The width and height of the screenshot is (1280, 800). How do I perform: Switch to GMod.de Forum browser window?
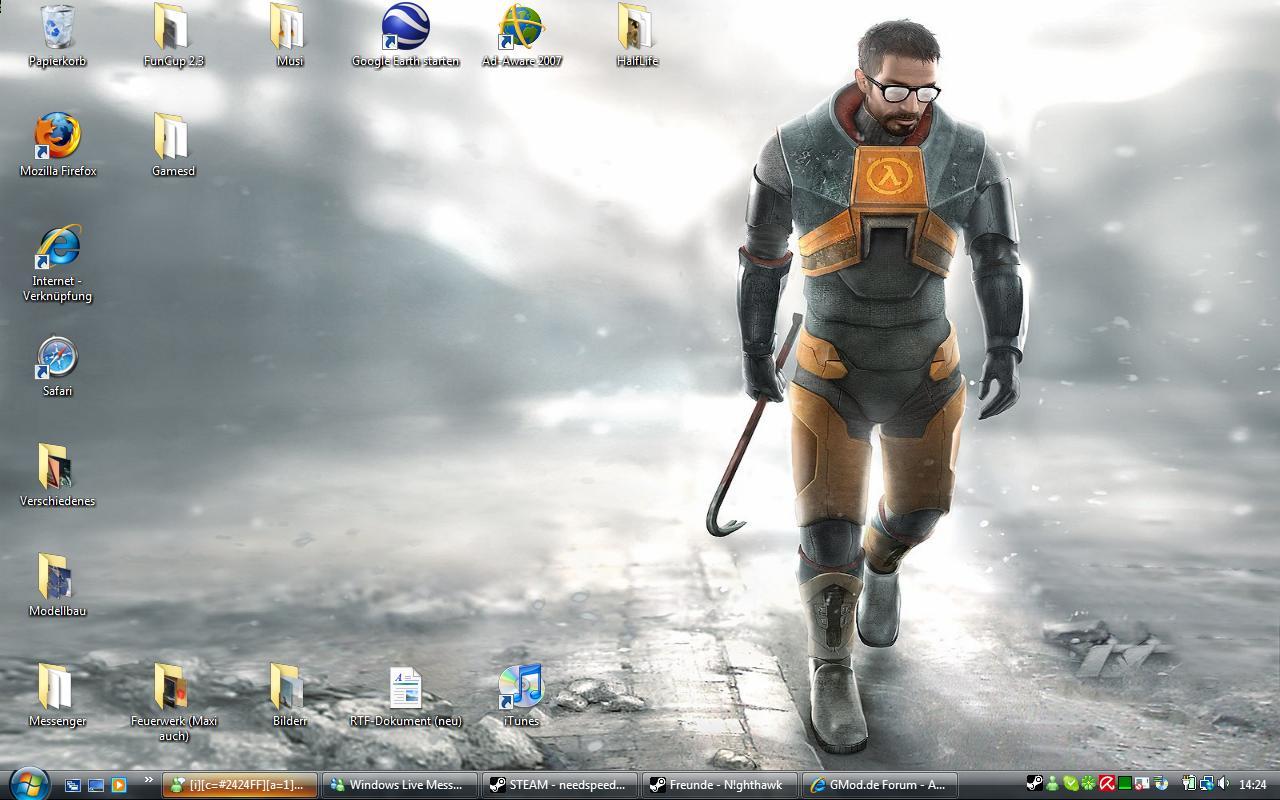click(x=880, y=785)
